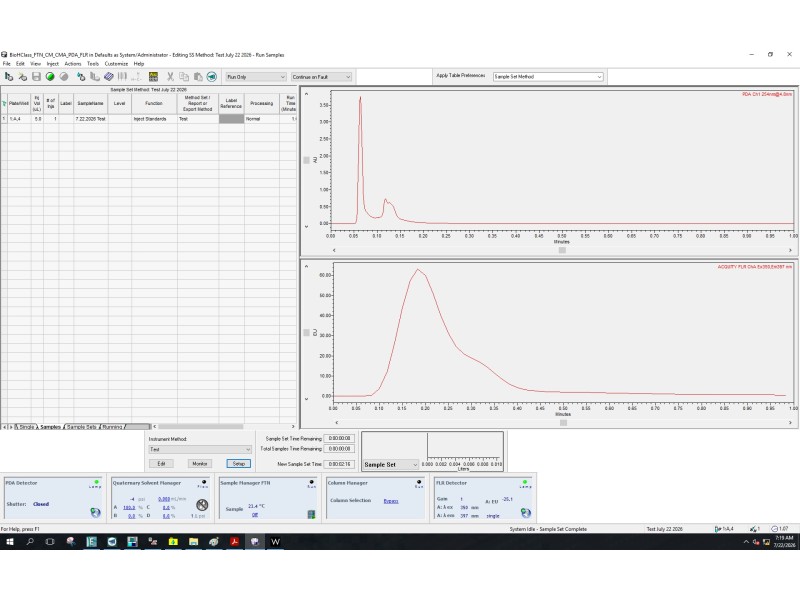Open File Explorer folder on taskbar

[x=193, y=542]
